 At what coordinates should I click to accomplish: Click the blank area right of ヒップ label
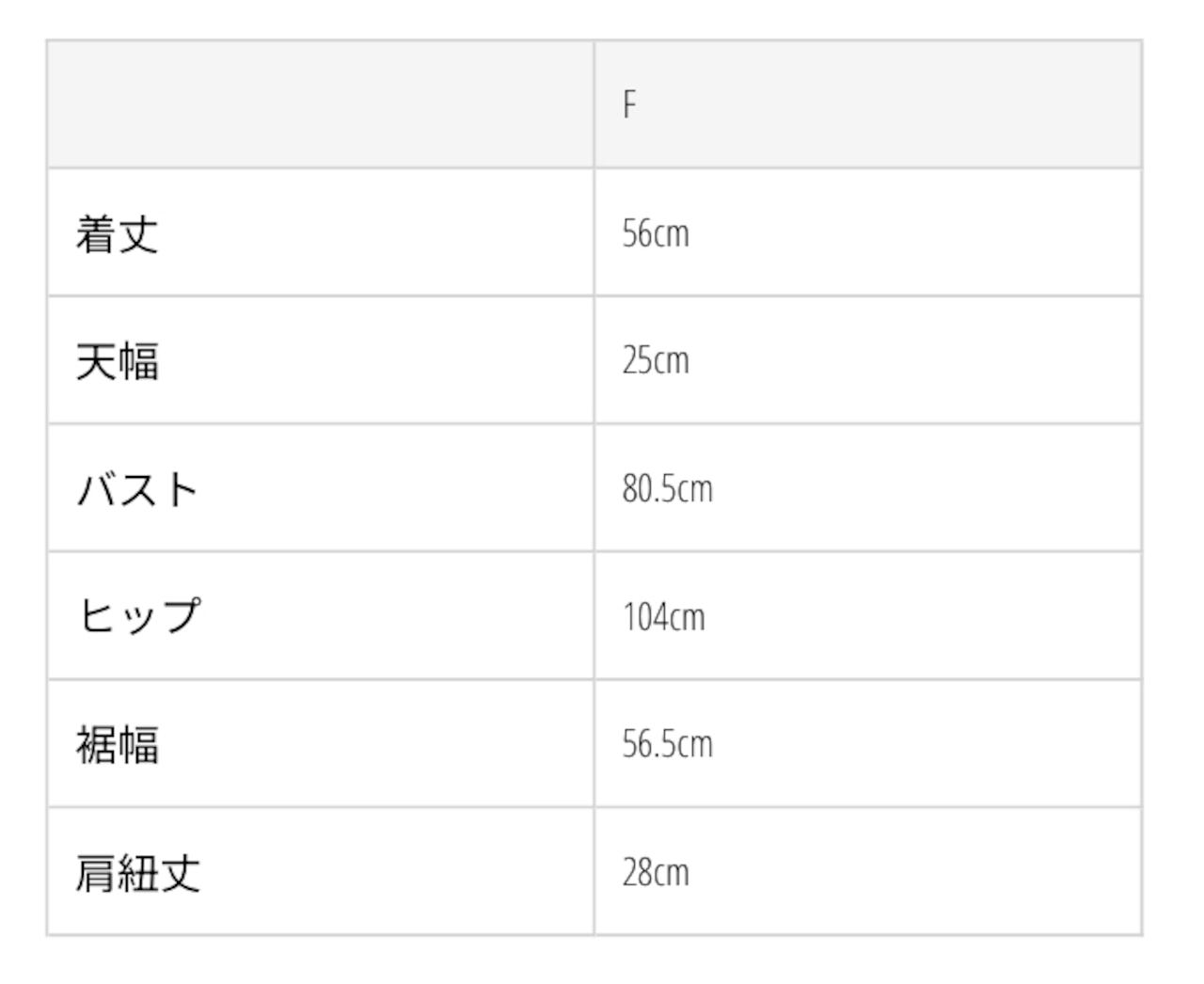coord(397,617)
